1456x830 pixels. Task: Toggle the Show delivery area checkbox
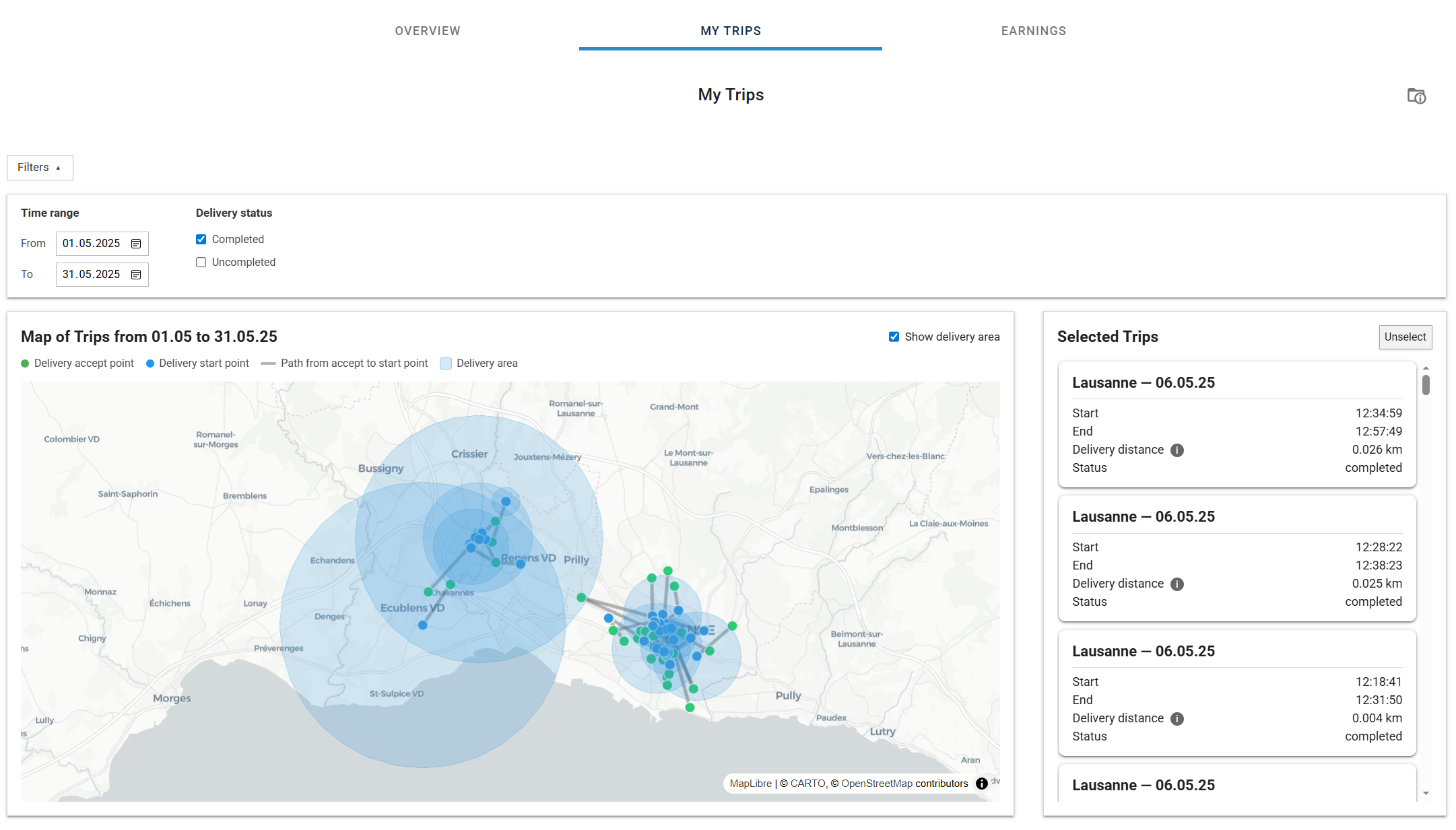(894, 337)
